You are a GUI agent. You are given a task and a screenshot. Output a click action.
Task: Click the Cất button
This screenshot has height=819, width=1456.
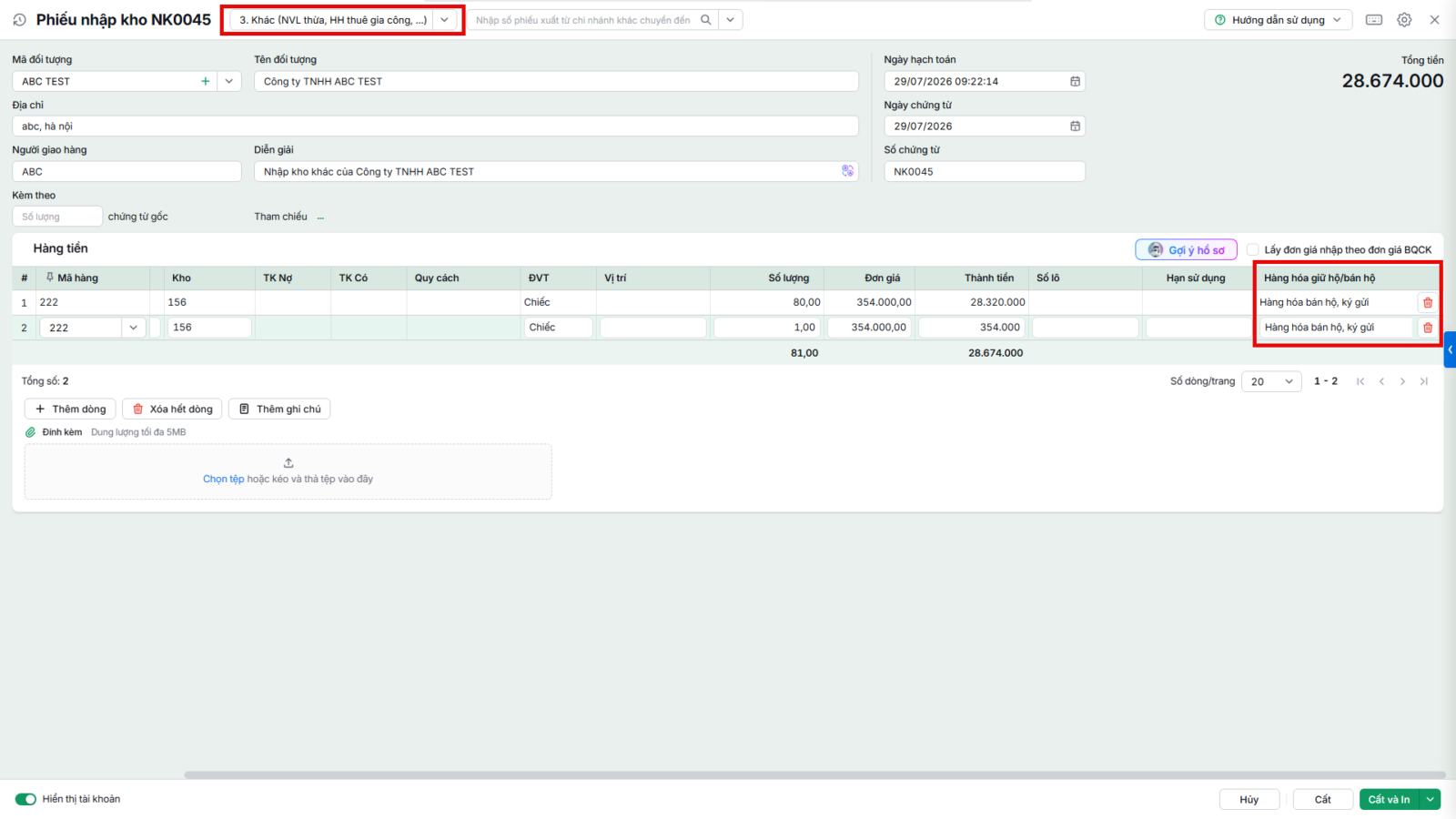coord(1323,799)
